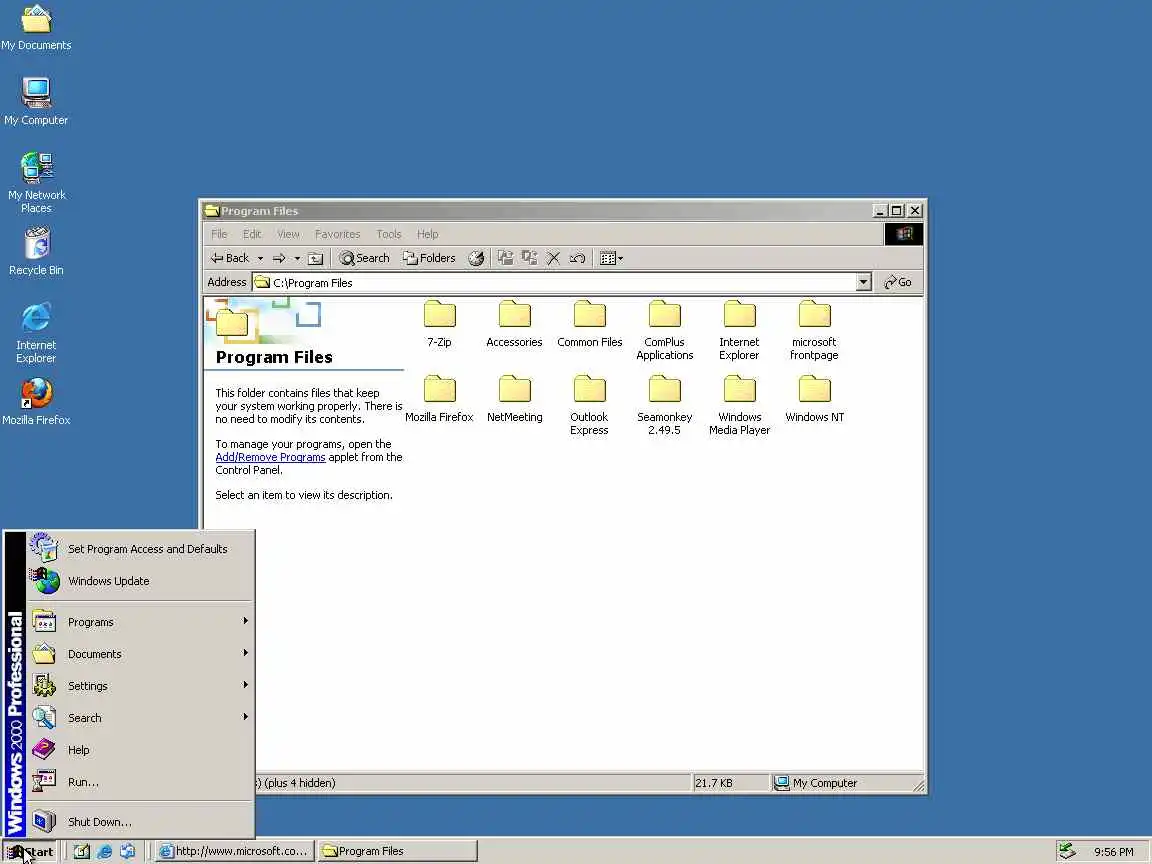Open the Views dropdown in toolbar
This screenshot has width=1152, height=864.
[611, 259]
